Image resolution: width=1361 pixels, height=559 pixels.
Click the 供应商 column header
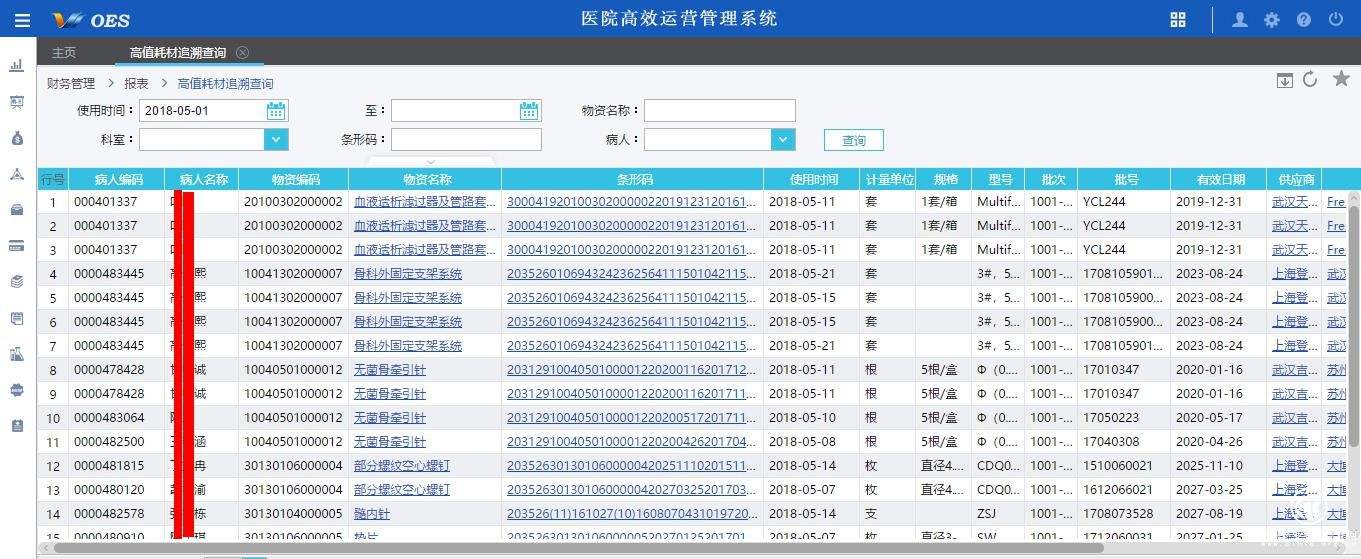pyautogui.click(x=1296, y=180)
